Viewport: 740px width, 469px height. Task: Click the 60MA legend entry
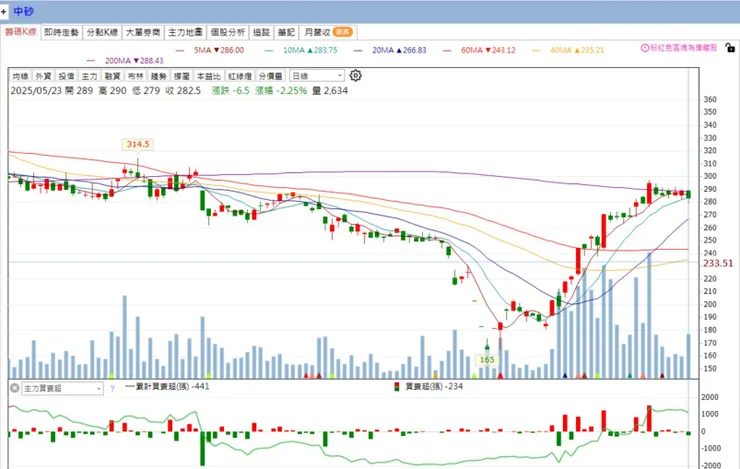(x=479, y=50)
